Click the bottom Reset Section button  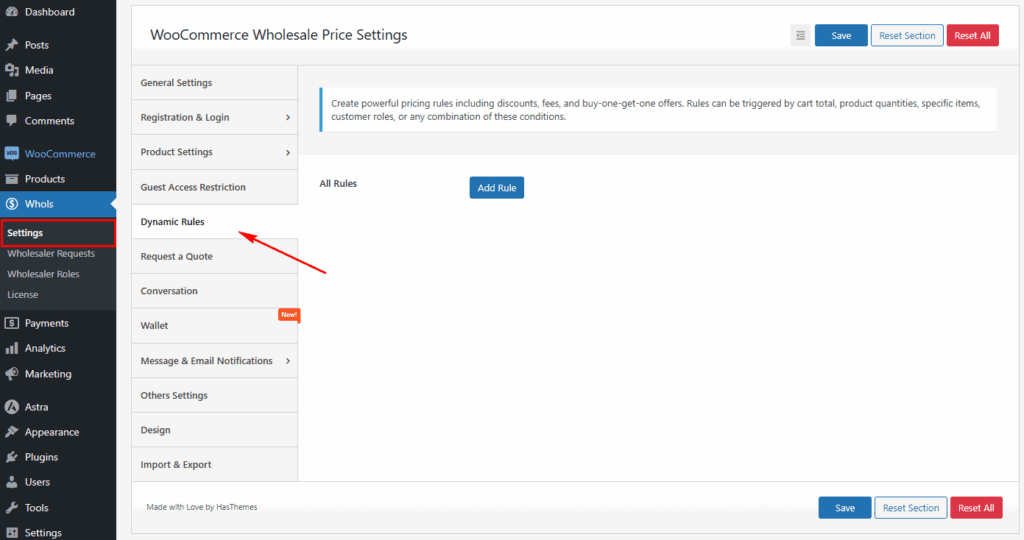[911, 507]
